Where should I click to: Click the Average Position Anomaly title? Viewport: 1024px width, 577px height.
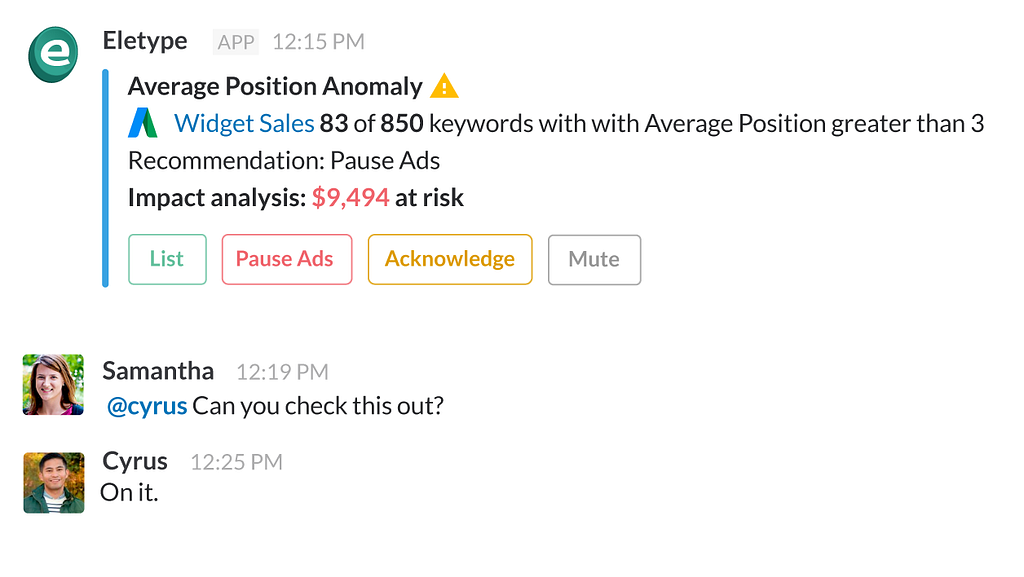tap(275, 87)
